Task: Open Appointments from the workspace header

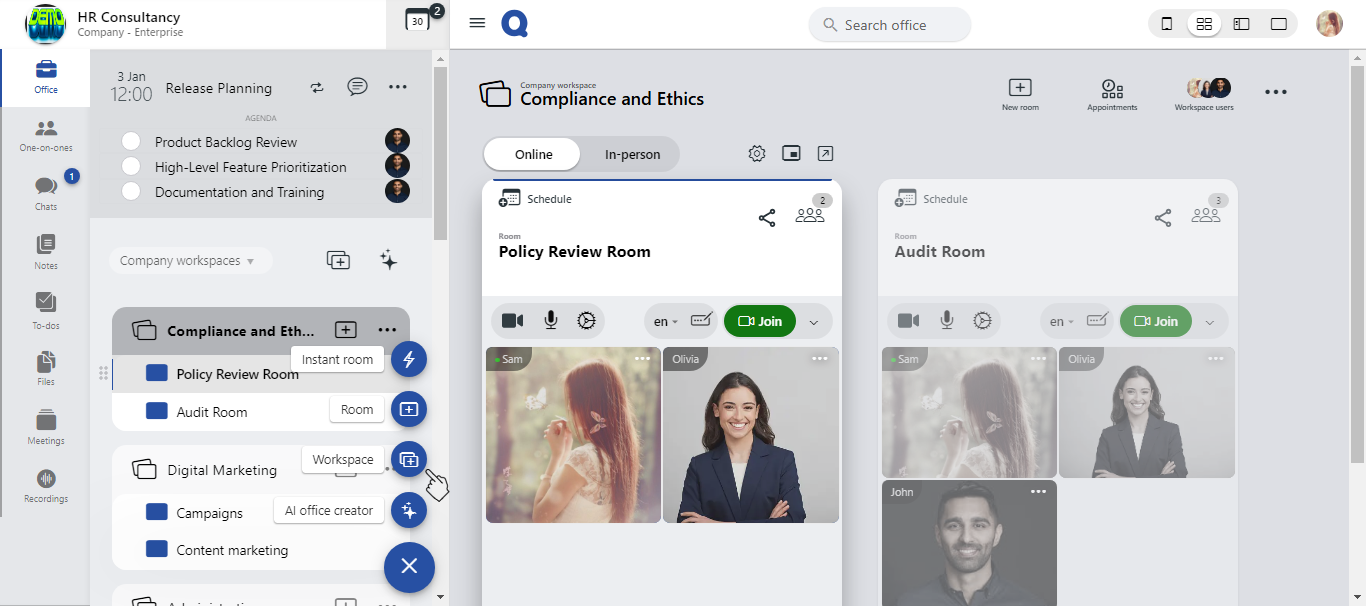Action: point(1112,93)
